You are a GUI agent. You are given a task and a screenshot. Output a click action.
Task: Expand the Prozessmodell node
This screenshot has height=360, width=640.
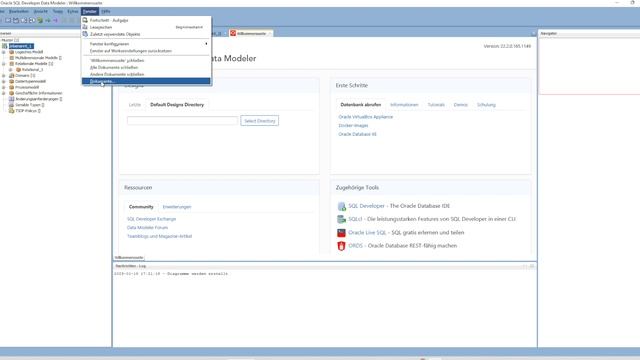pos(4,87)
